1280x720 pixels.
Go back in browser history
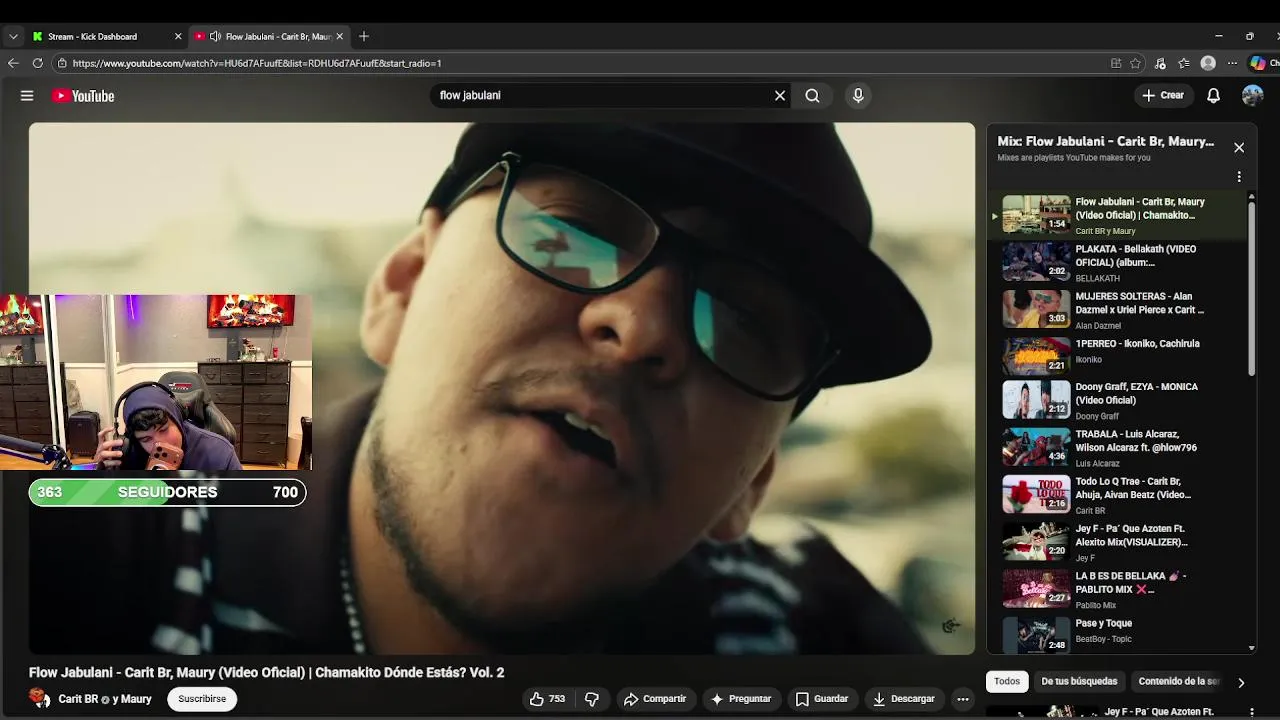13,63
